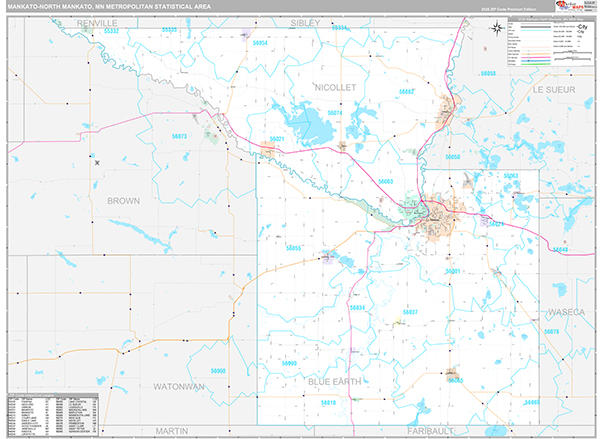Click the WATONWAN county label
The width and height of the screenshot is (600, 439).
178,385
